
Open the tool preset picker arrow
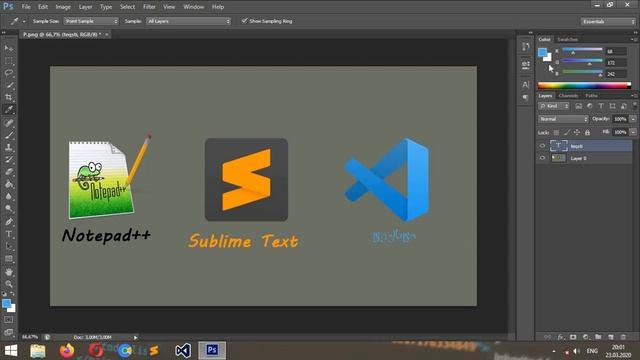(x=24, y=21)
